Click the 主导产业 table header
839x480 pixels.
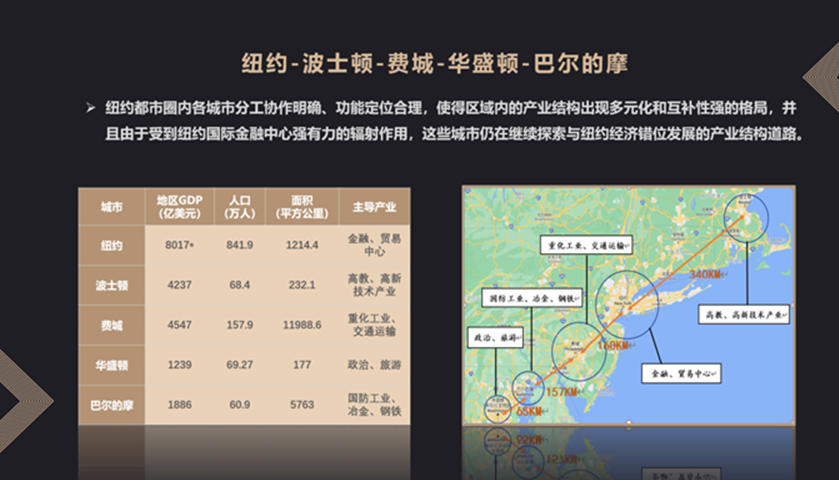click(375, 207)
